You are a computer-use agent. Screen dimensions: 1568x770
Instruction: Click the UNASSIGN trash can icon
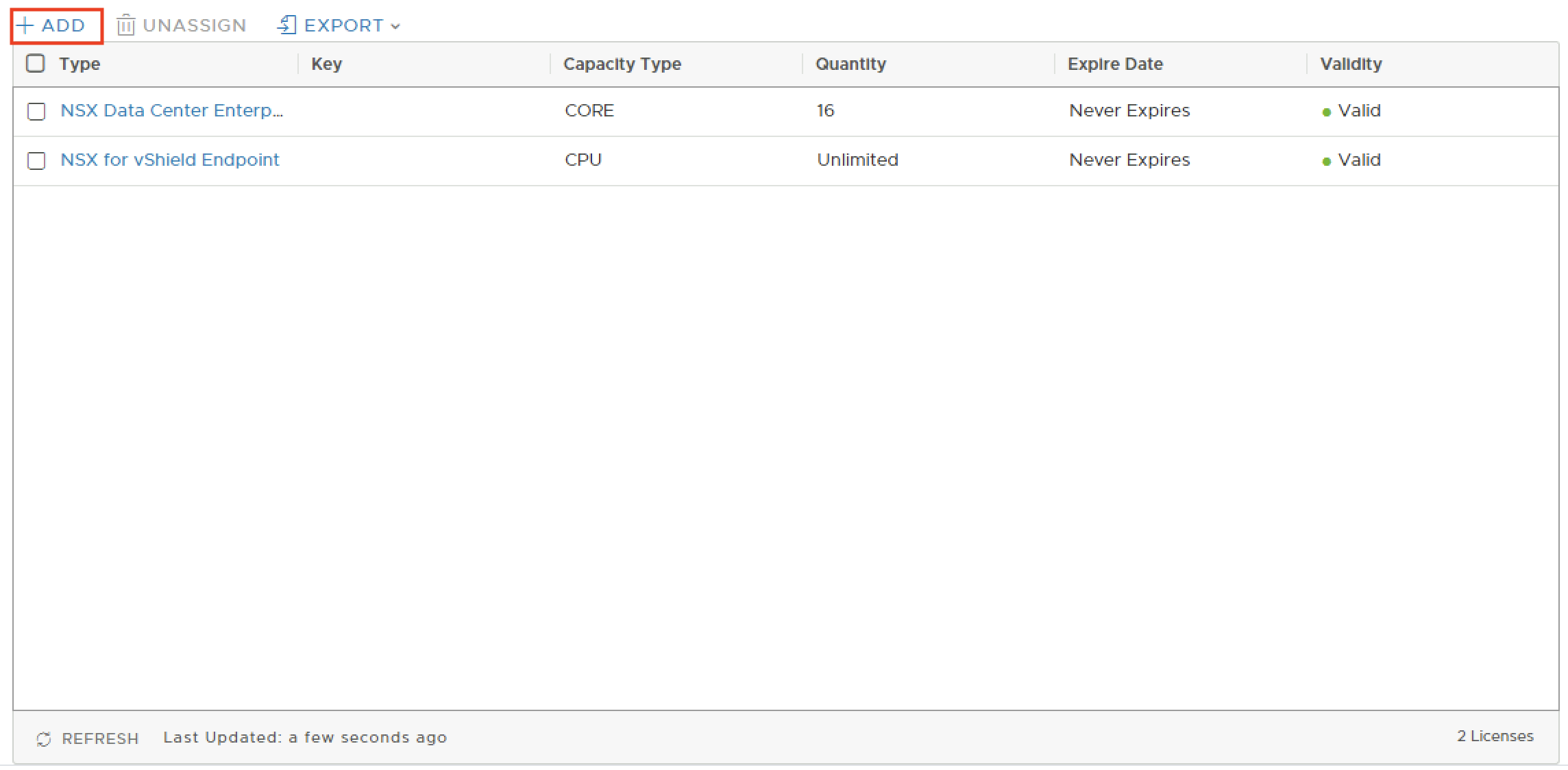point(125,26)
